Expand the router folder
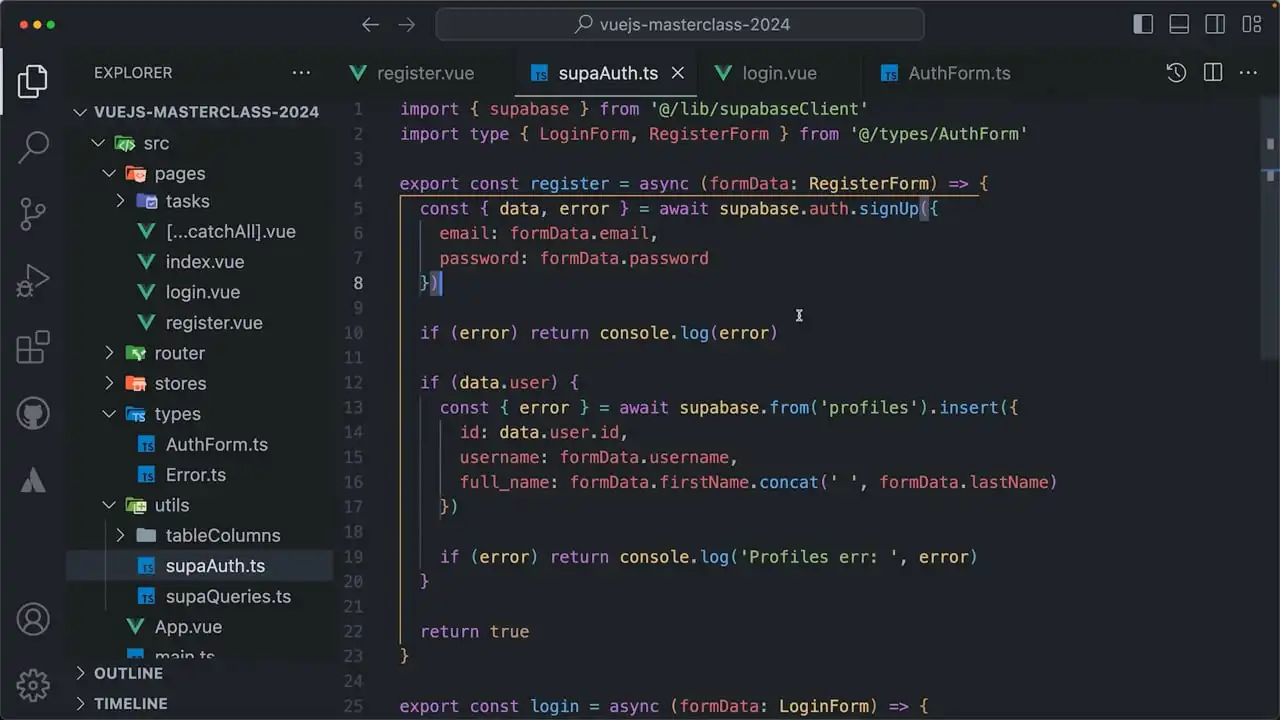The height and width of the screenshot is (720, 1280). 200,353
